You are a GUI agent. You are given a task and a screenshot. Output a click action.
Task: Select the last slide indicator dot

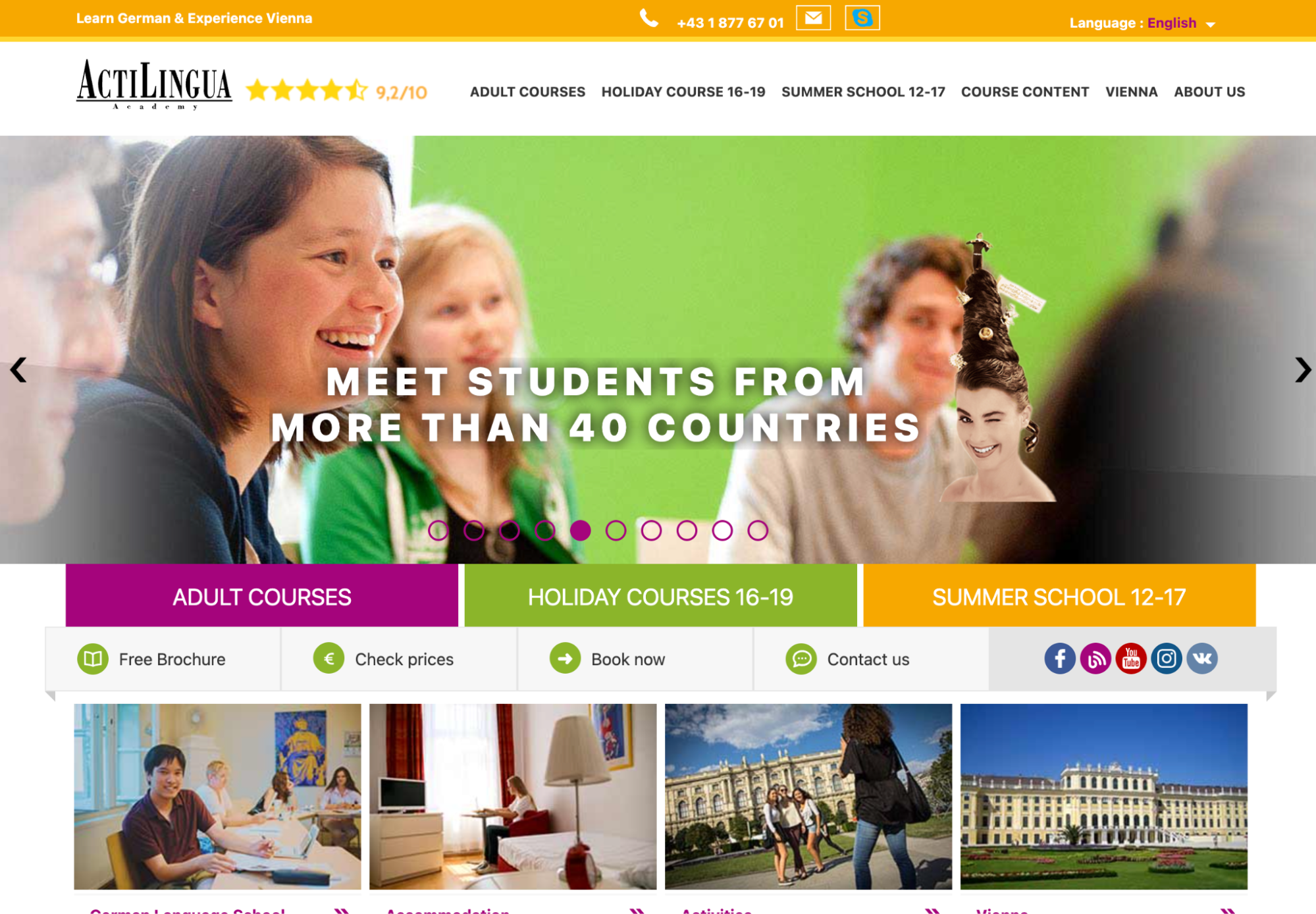[758, 531]
